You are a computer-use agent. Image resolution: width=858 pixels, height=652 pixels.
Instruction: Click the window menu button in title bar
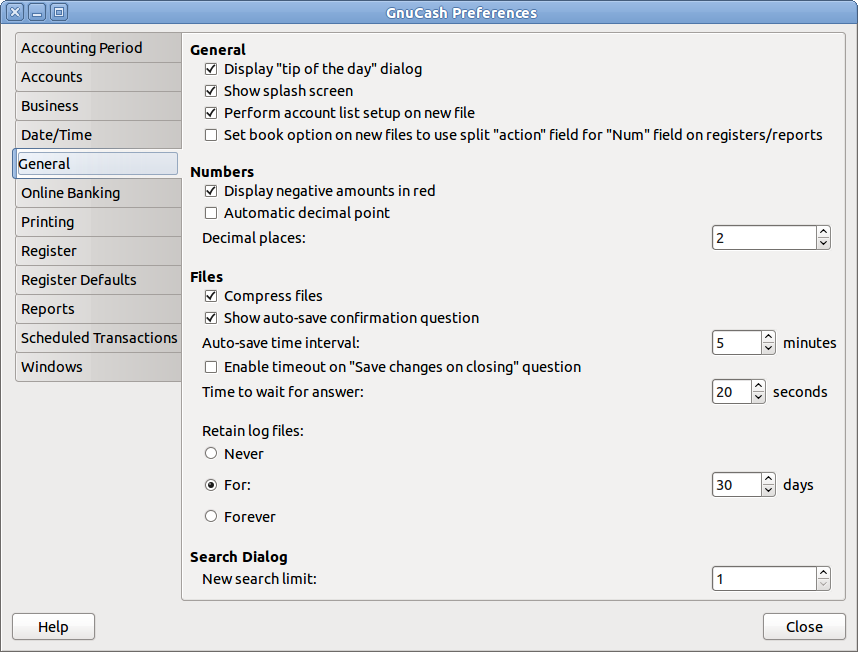pos(59,13)
